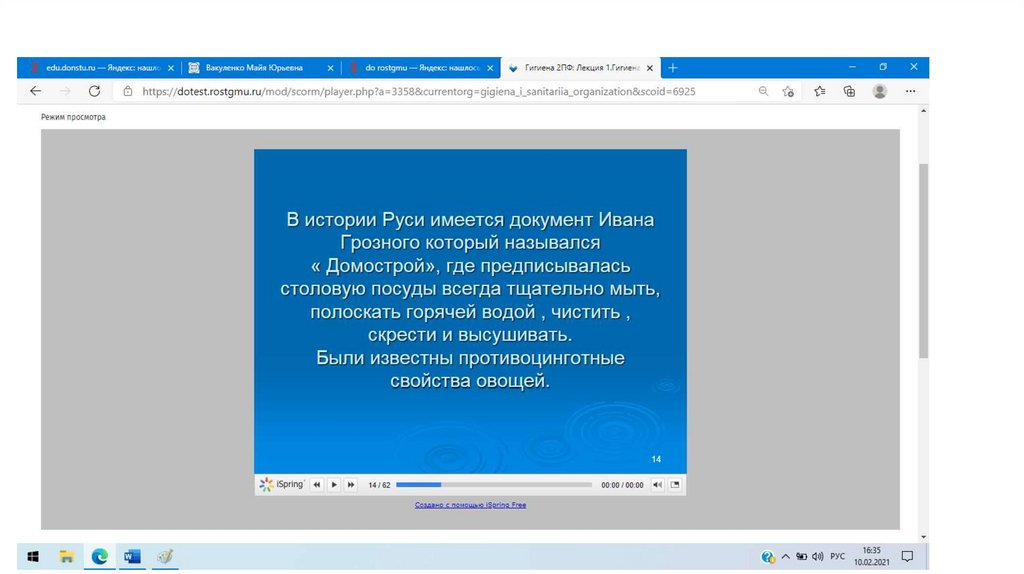Viewport: 1024px width, 574px height.
Task: Click the iSpring logo in player bar
Action: click(281, 485)
